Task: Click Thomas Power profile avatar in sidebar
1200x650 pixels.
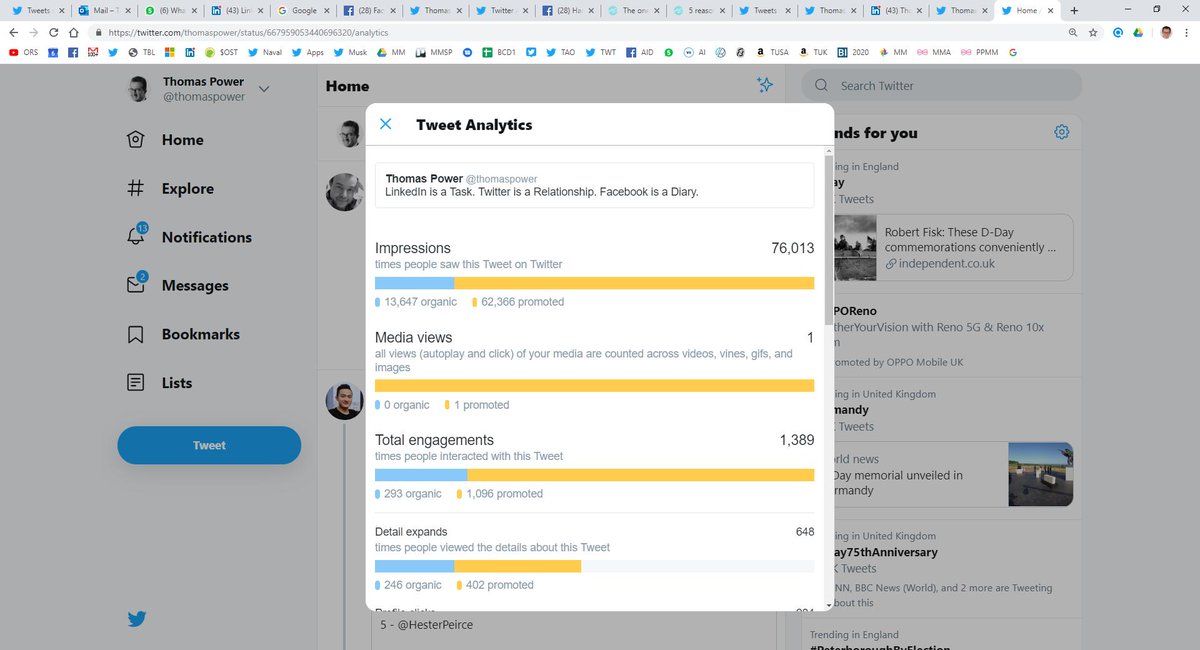Action: [x=138, y=89]
